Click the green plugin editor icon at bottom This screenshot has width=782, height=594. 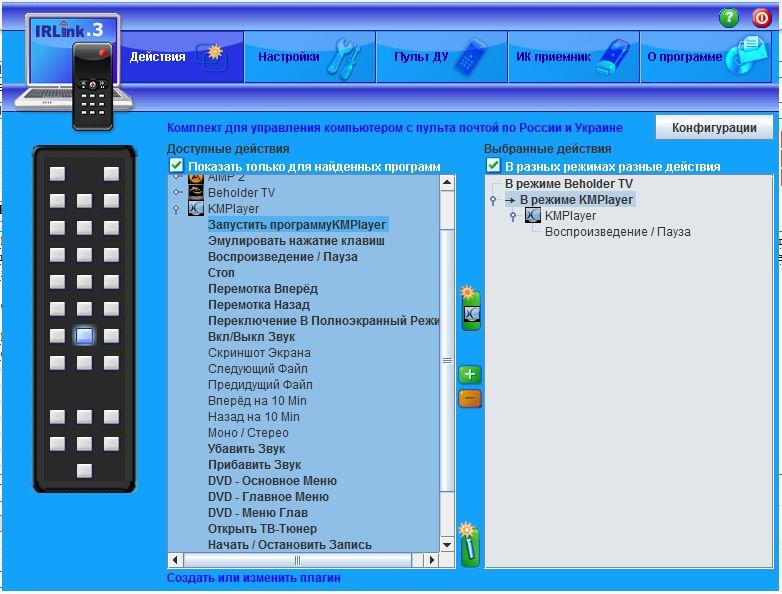[469, 545]
